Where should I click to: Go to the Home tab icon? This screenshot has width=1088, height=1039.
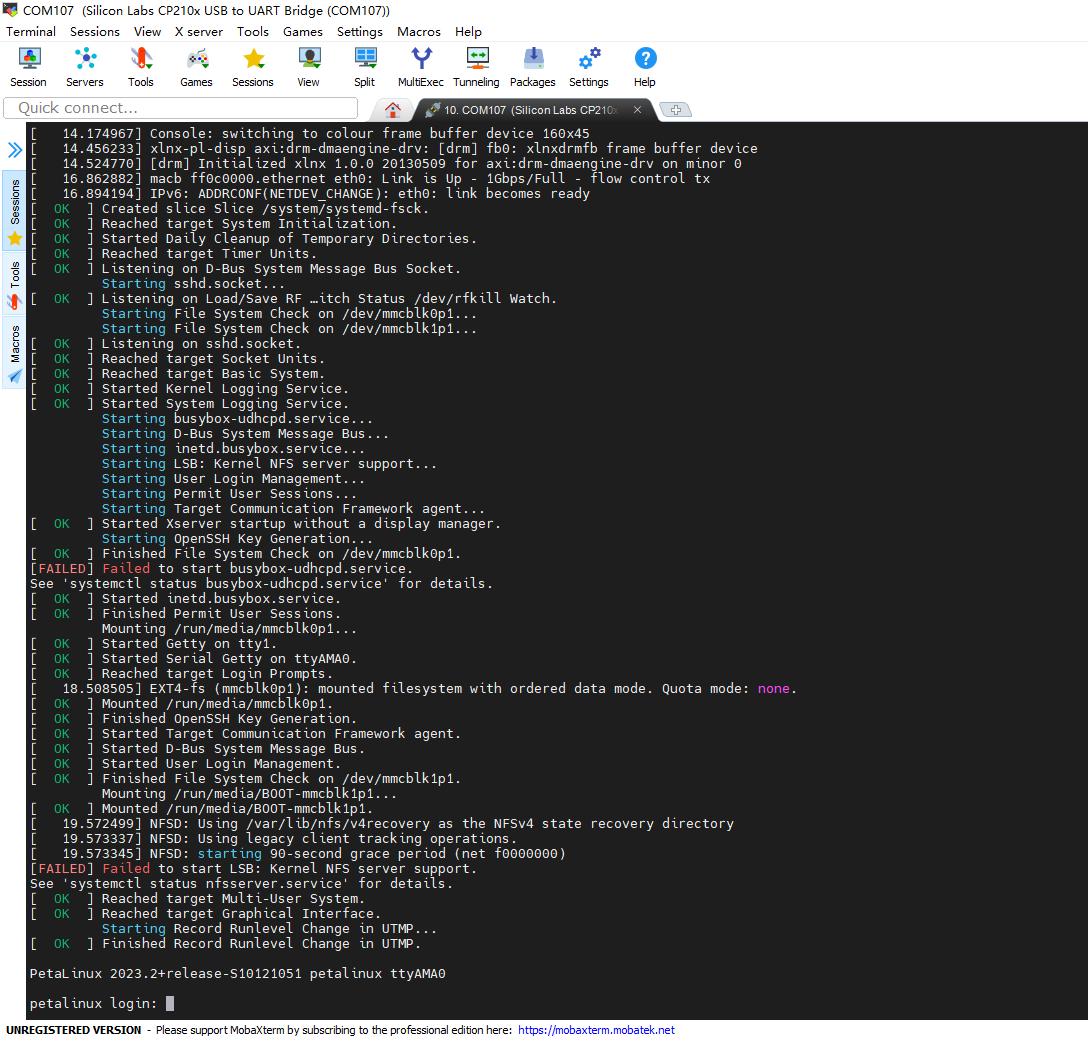(393, 110)
